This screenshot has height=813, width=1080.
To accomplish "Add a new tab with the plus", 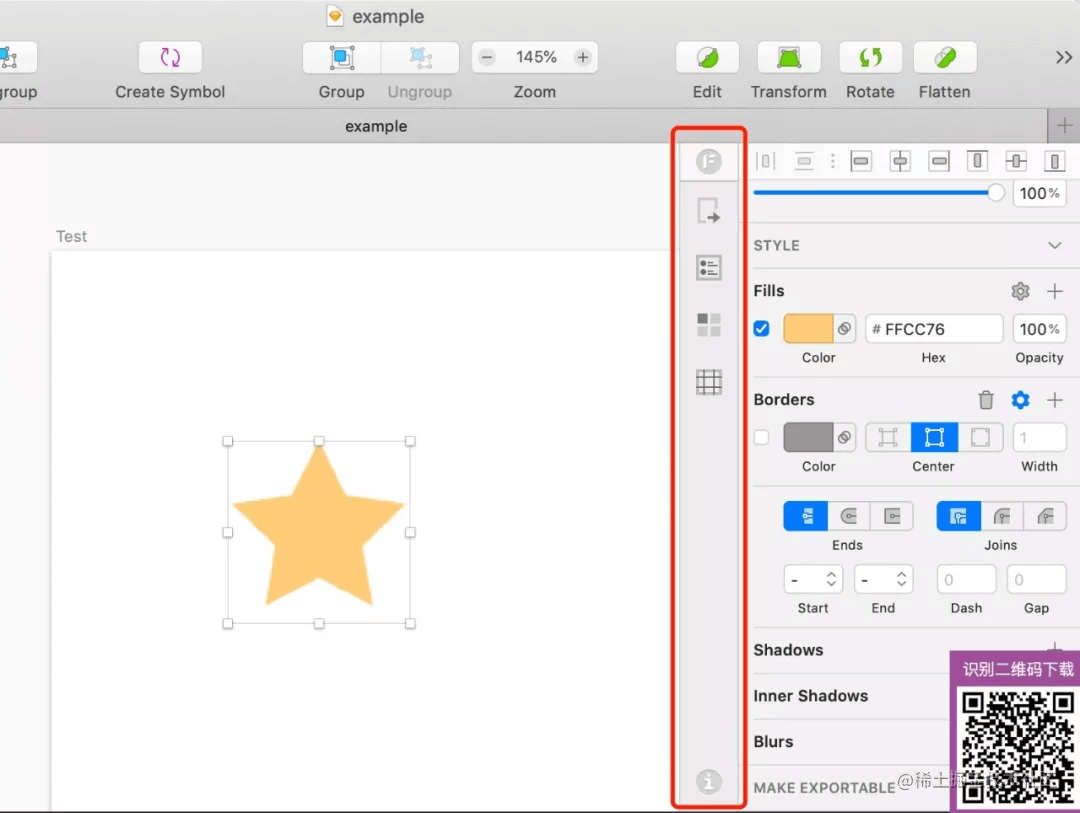I will click(x=1064, y=125).
